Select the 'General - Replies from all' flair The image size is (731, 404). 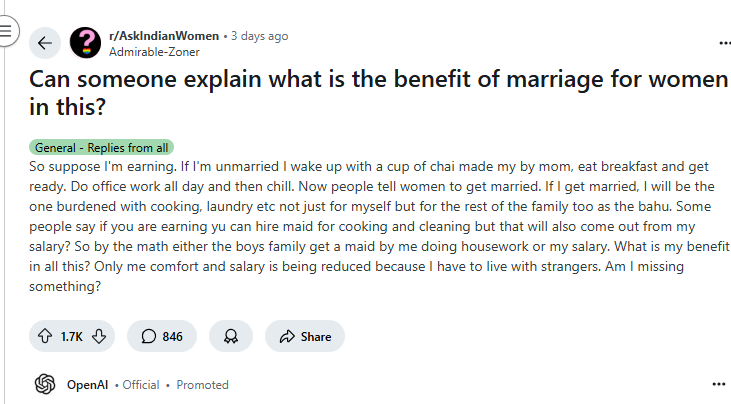point(102,147)
